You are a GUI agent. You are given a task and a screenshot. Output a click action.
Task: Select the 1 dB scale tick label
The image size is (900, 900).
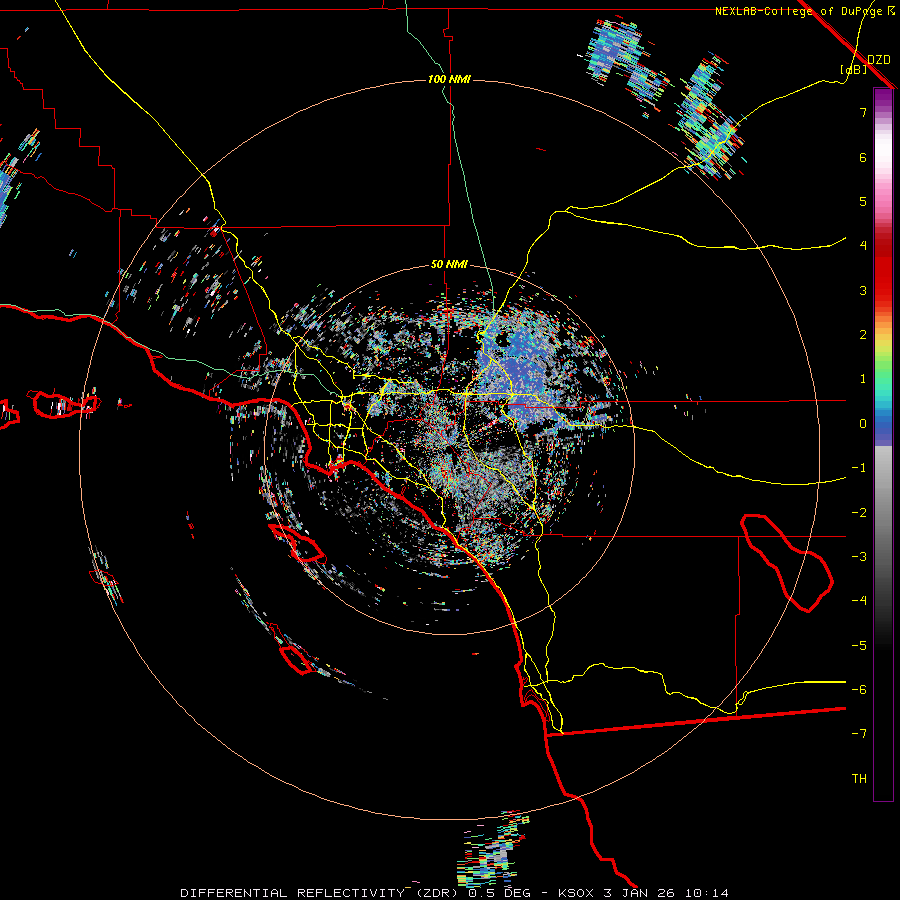(x=863, y=379)
